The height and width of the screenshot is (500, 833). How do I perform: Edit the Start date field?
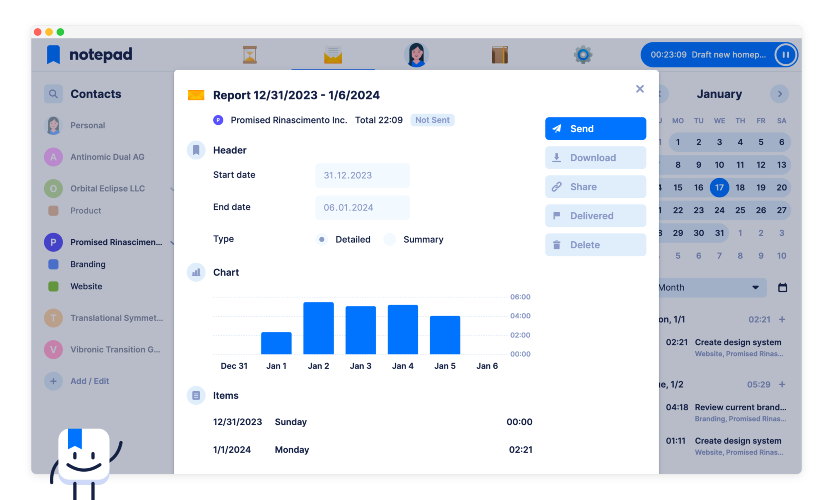click(x=362, y=175)
